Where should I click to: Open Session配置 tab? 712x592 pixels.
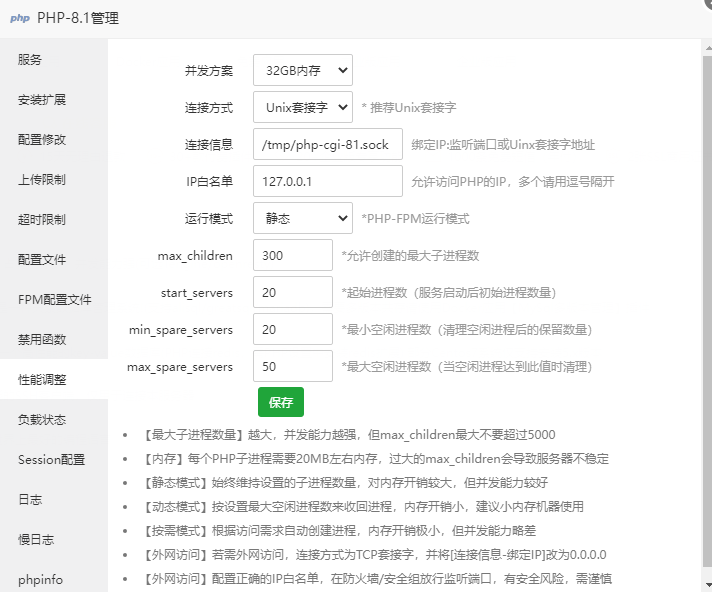click(54, 459)
